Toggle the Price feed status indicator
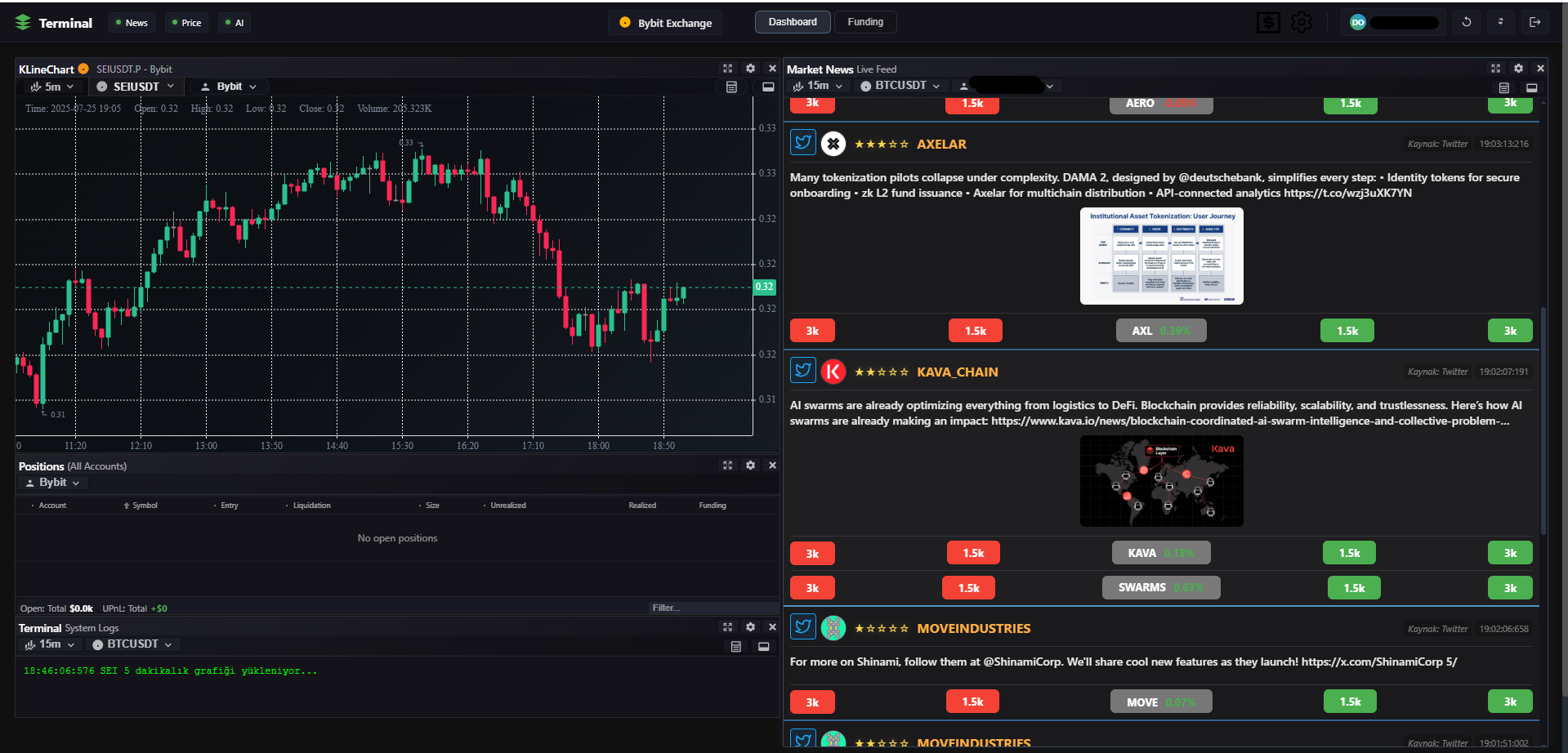The image size is (1568, 753). (187, 23)
